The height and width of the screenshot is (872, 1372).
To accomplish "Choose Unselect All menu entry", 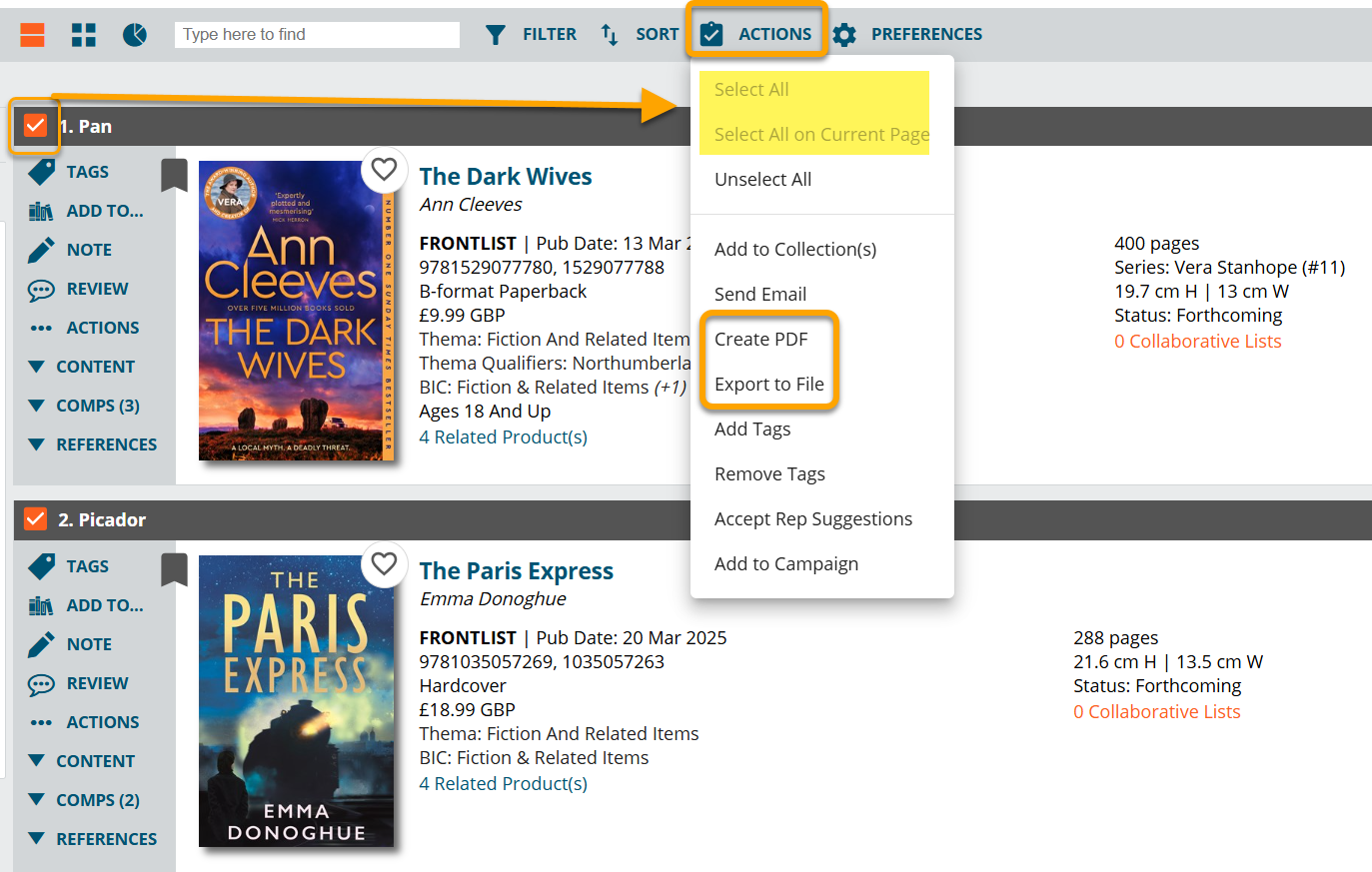I will [762, 180].
